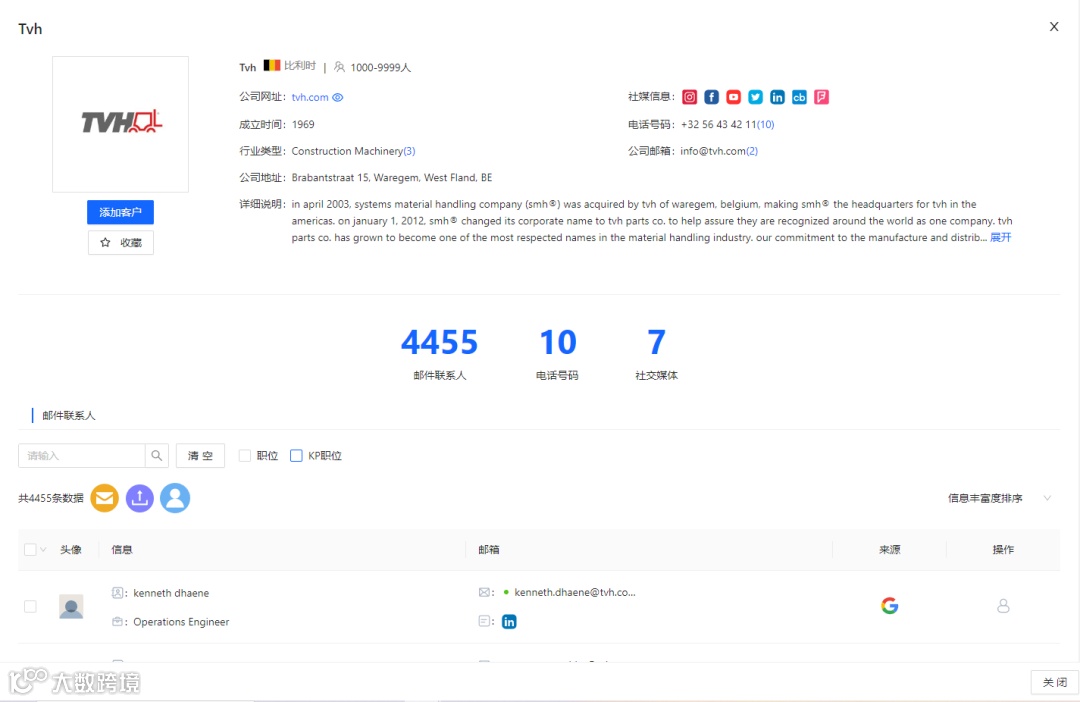The image size is (1080, 702).
Task: Click the eye icon beside tvh.com
Action: [338, 97]
